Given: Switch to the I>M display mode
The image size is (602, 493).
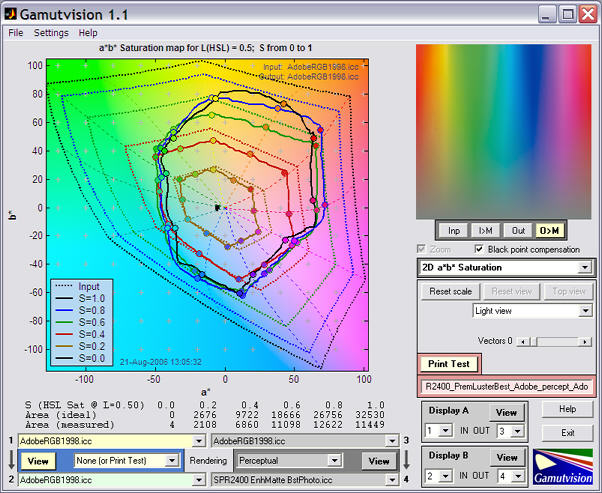Looking at the screenshot, I should [484, 230].
